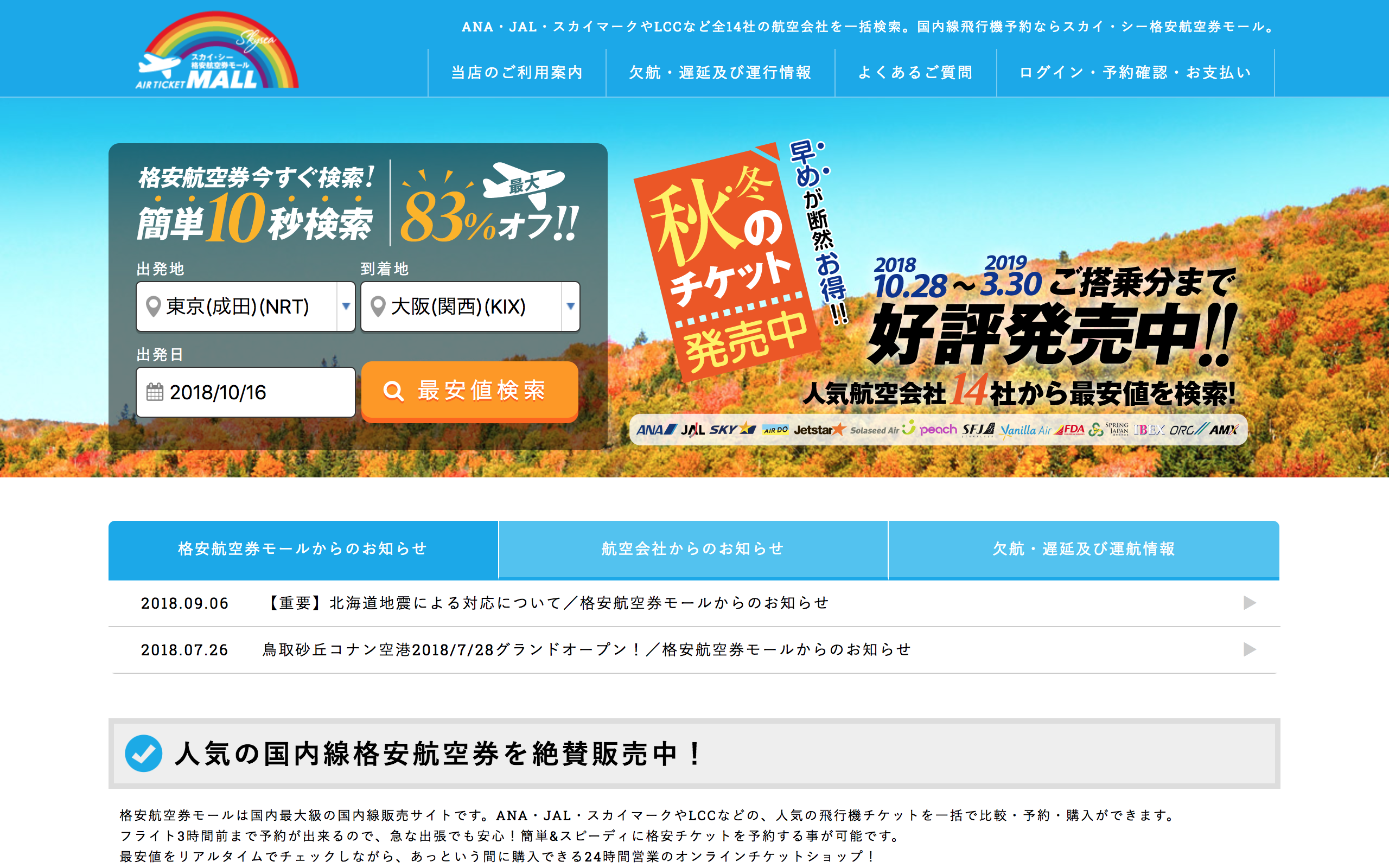Click the blue checkmark icon beside 人気の国内線格安航空券
1389x868 pixels.
(x=143, y=753)
